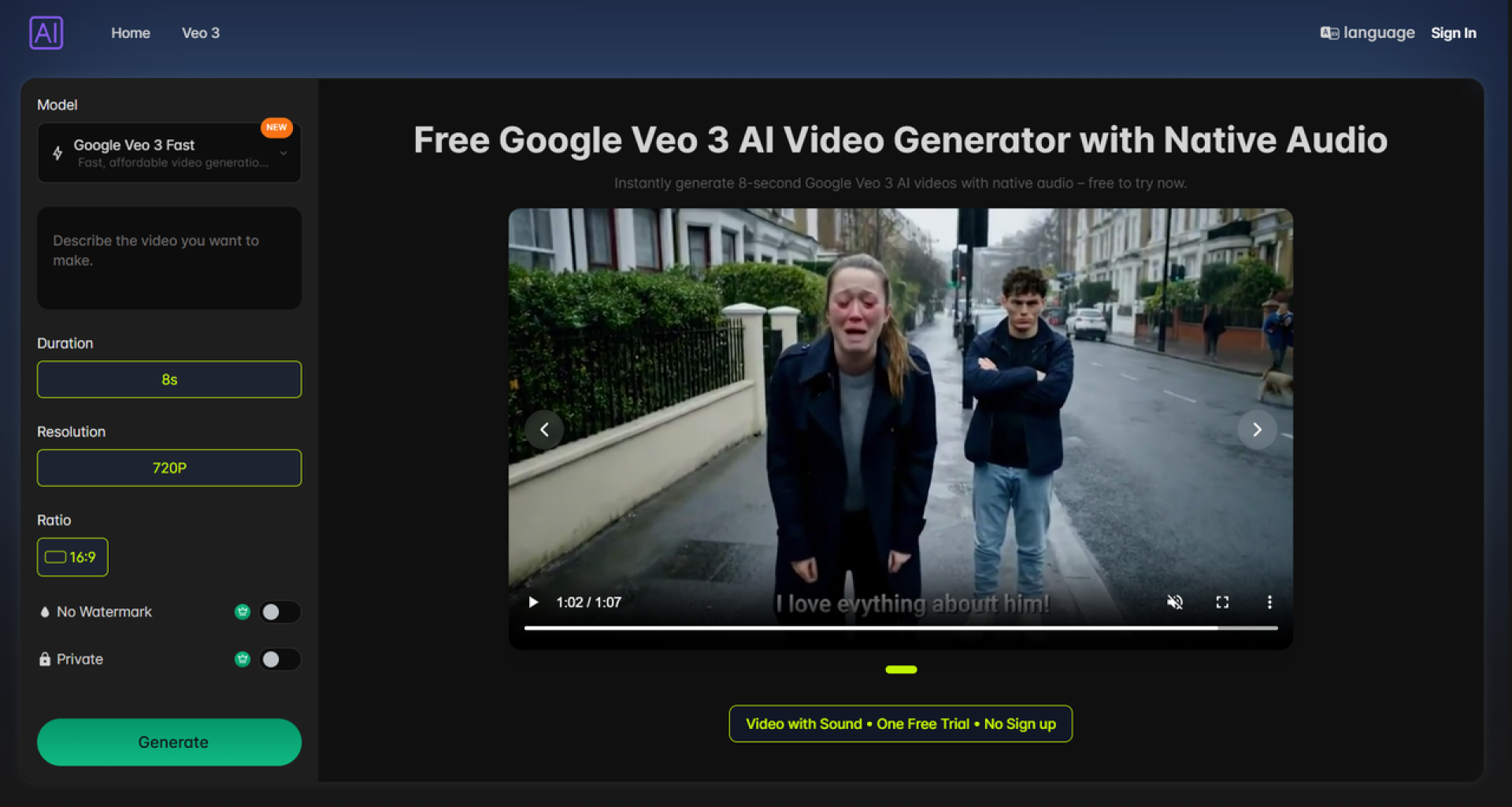Click the lock icon beside Private
1512x807 pixels.
45,659
